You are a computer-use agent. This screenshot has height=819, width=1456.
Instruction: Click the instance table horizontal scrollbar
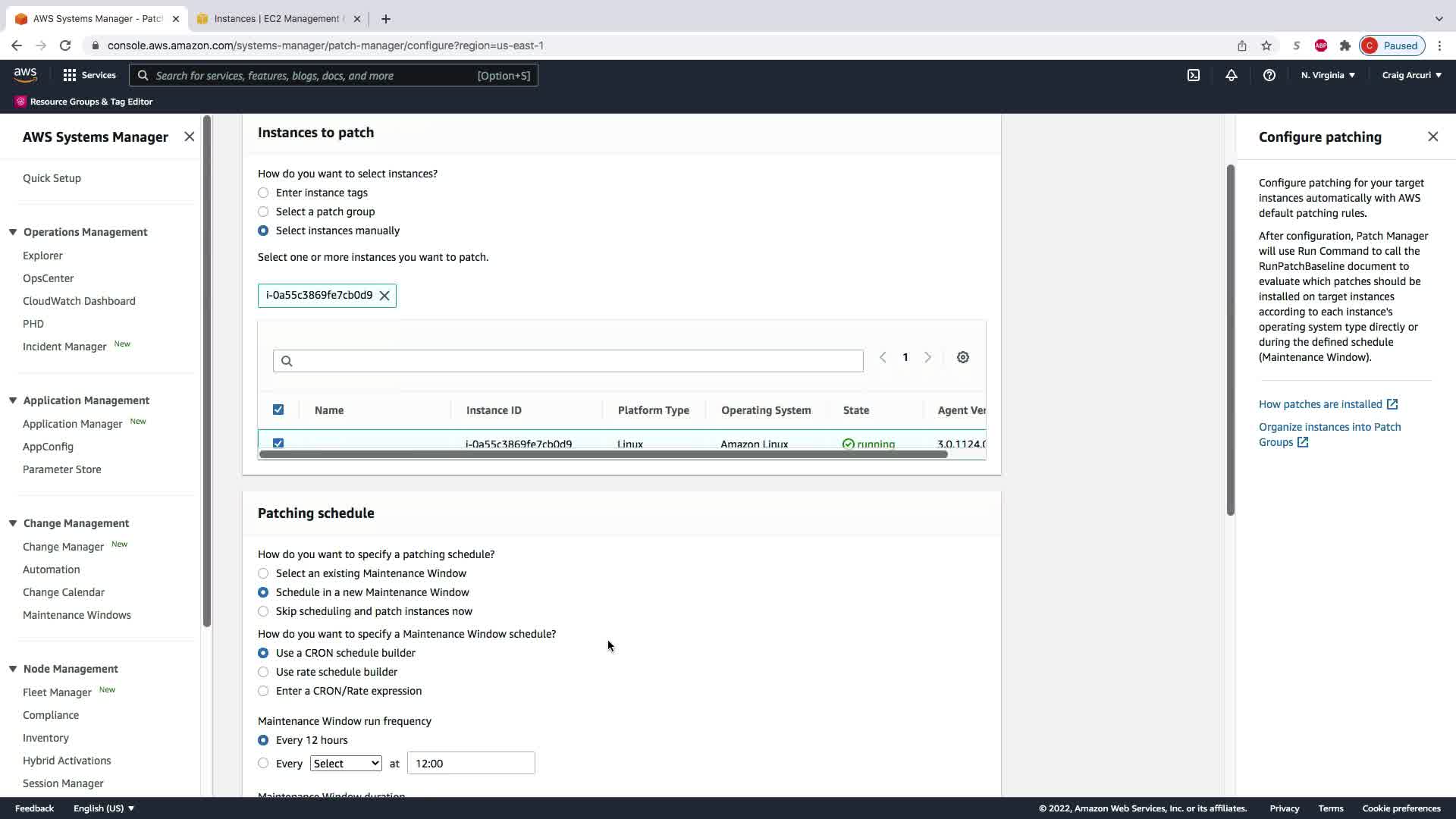[603, 454]
